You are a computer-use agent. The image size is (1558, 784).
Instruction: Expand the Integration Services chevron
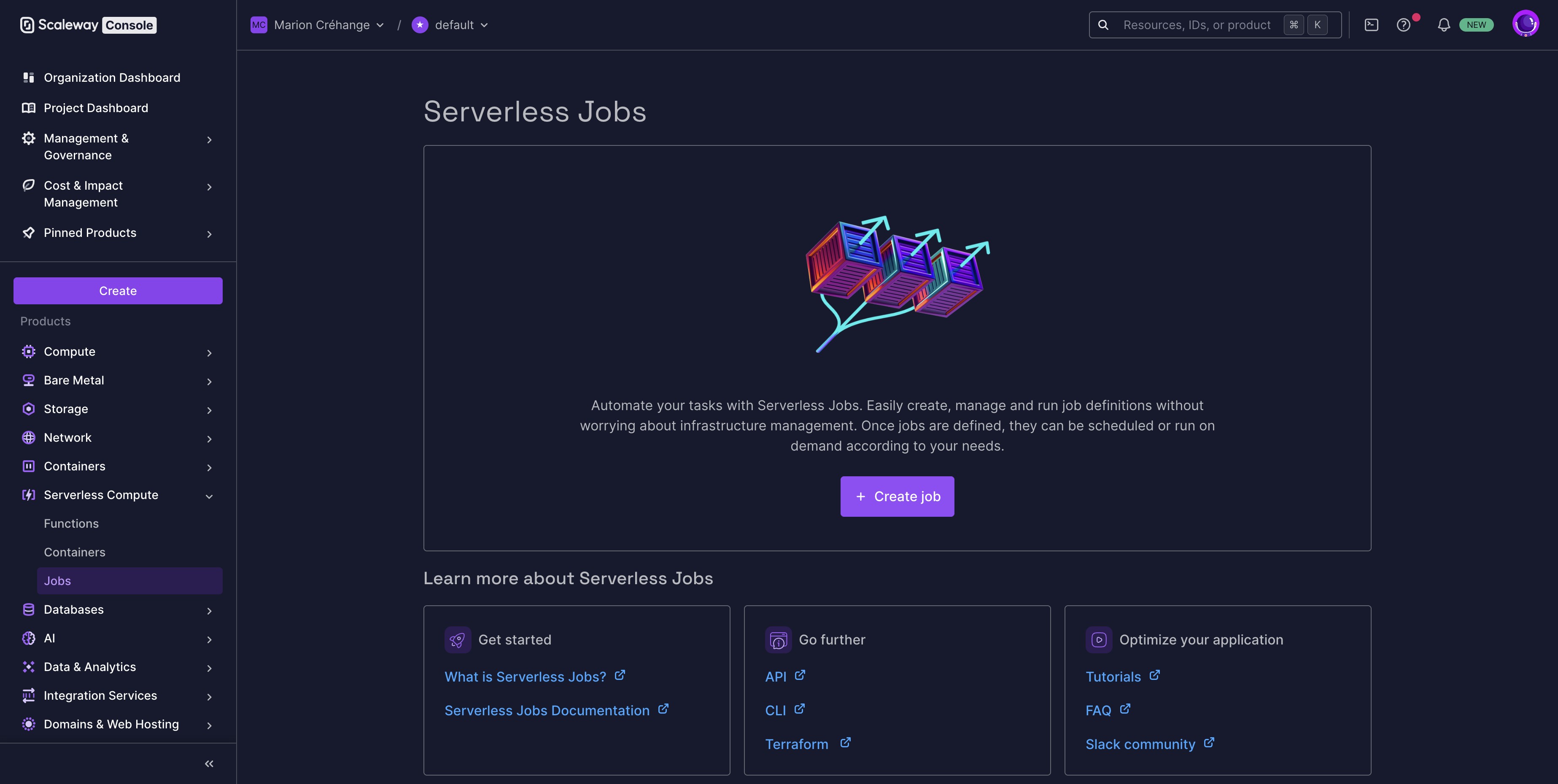pyautogui.click(x=209, y=697)
